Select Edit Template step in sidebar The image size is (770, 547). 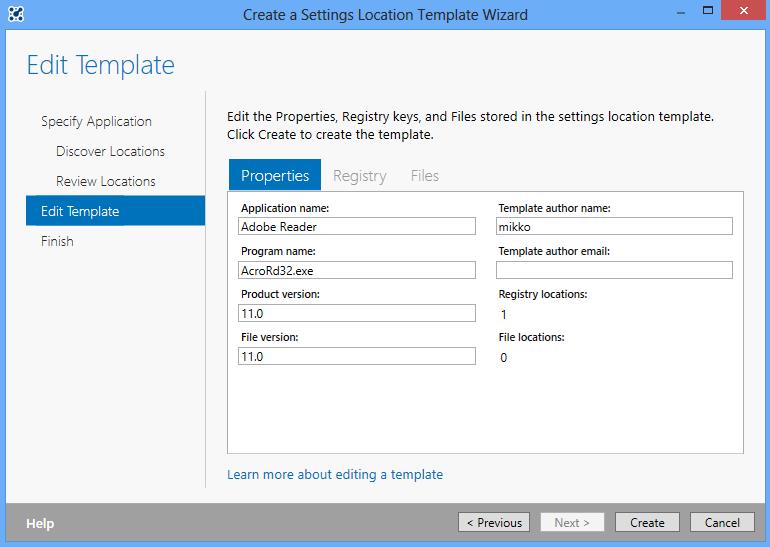click(80, 211)
